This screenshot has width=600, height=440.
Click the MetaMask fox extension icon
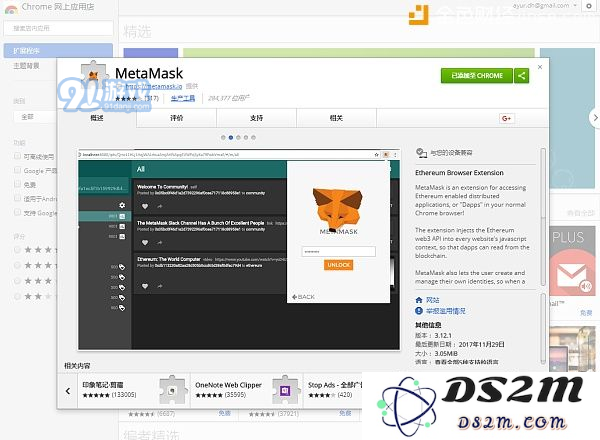tap(94, 75)
